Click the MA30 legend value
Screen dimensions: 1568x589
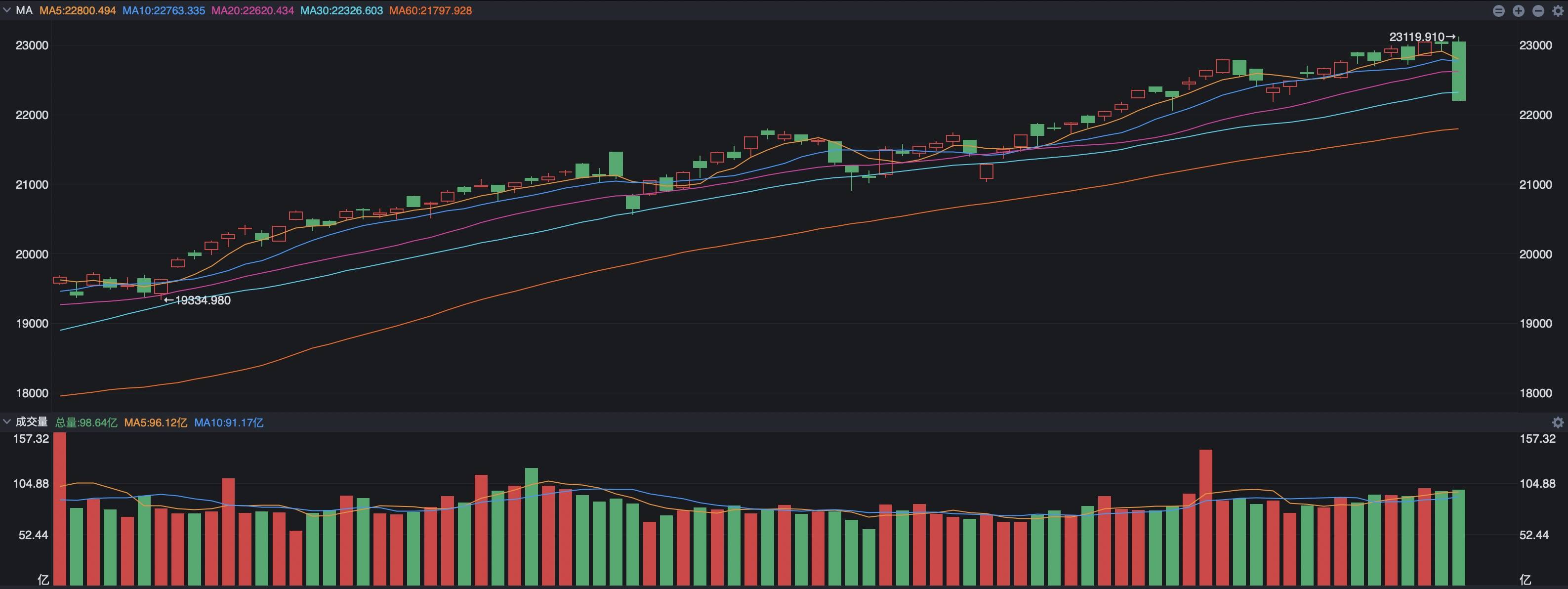pos(341,10)
